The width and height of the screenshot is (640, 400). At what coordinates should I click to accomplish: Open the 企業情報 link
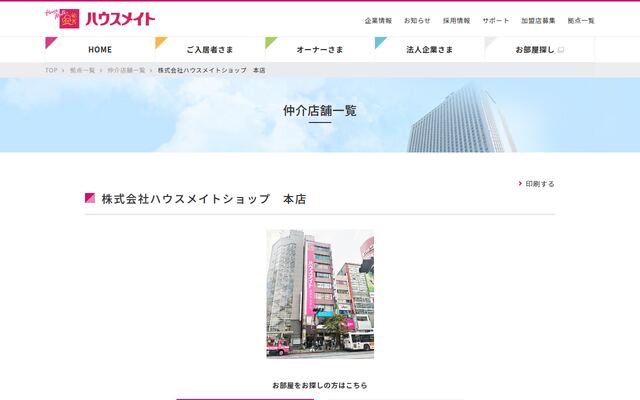click(378, 20)
